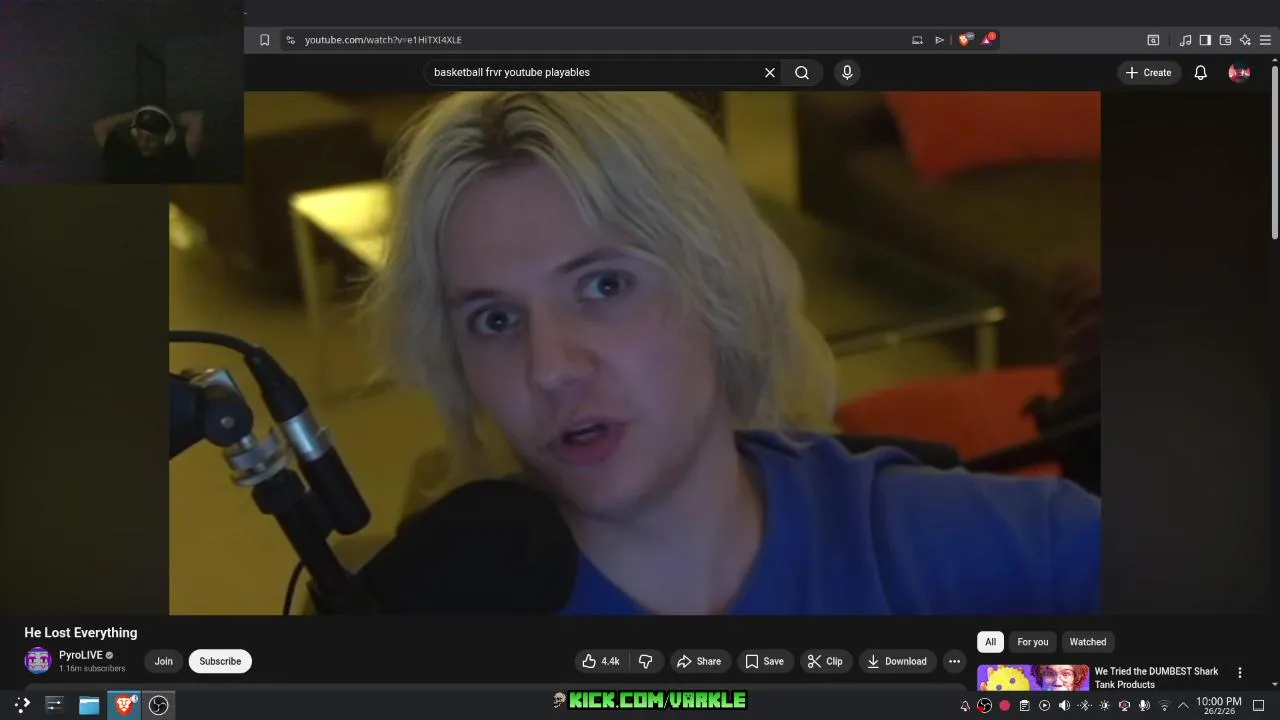Click the red recording indicator tray icon
The width and height of the screenshot is (1280, 720).
1005,706
